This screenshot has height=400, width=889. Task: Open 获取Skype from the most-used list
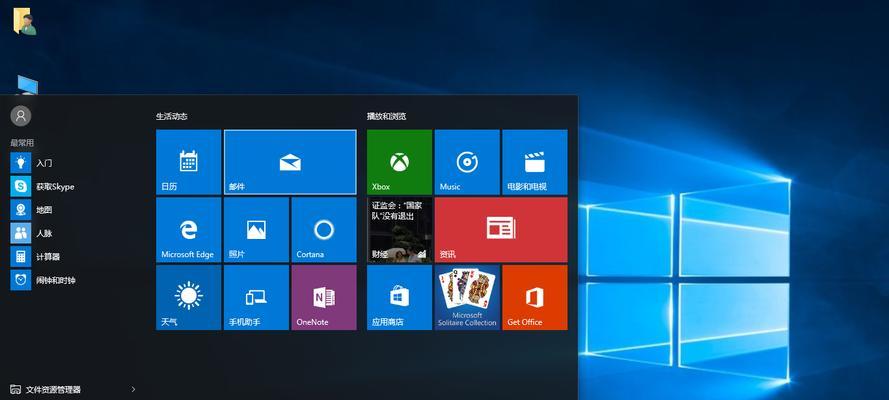coord(74,186)
